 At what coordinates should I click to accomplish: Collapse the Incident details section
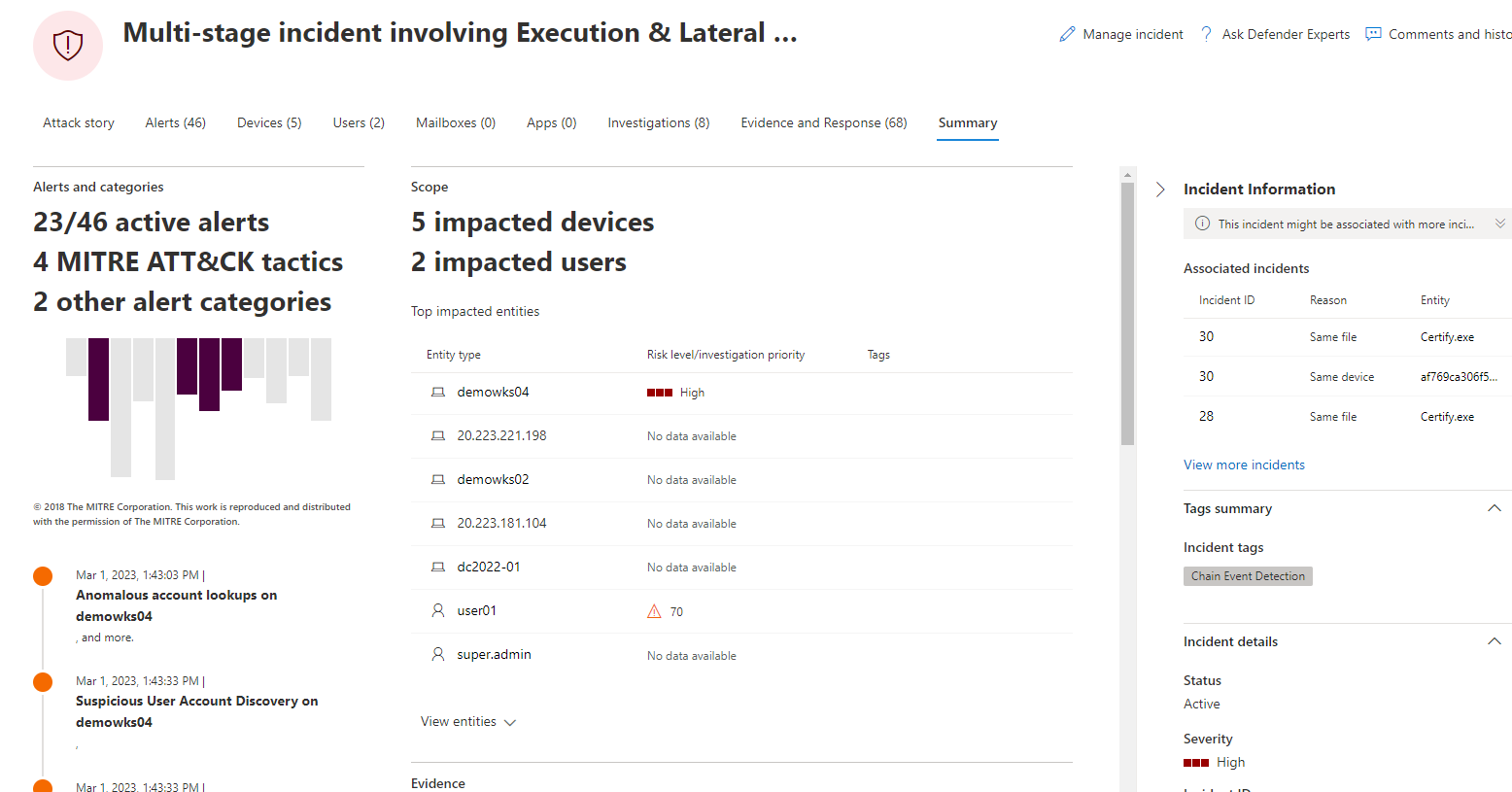(x=1495, y=641)
